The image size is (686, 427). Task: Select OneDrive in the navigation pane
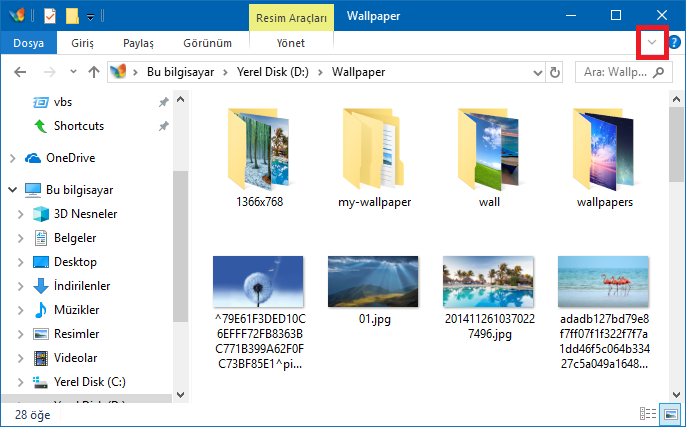70,158
